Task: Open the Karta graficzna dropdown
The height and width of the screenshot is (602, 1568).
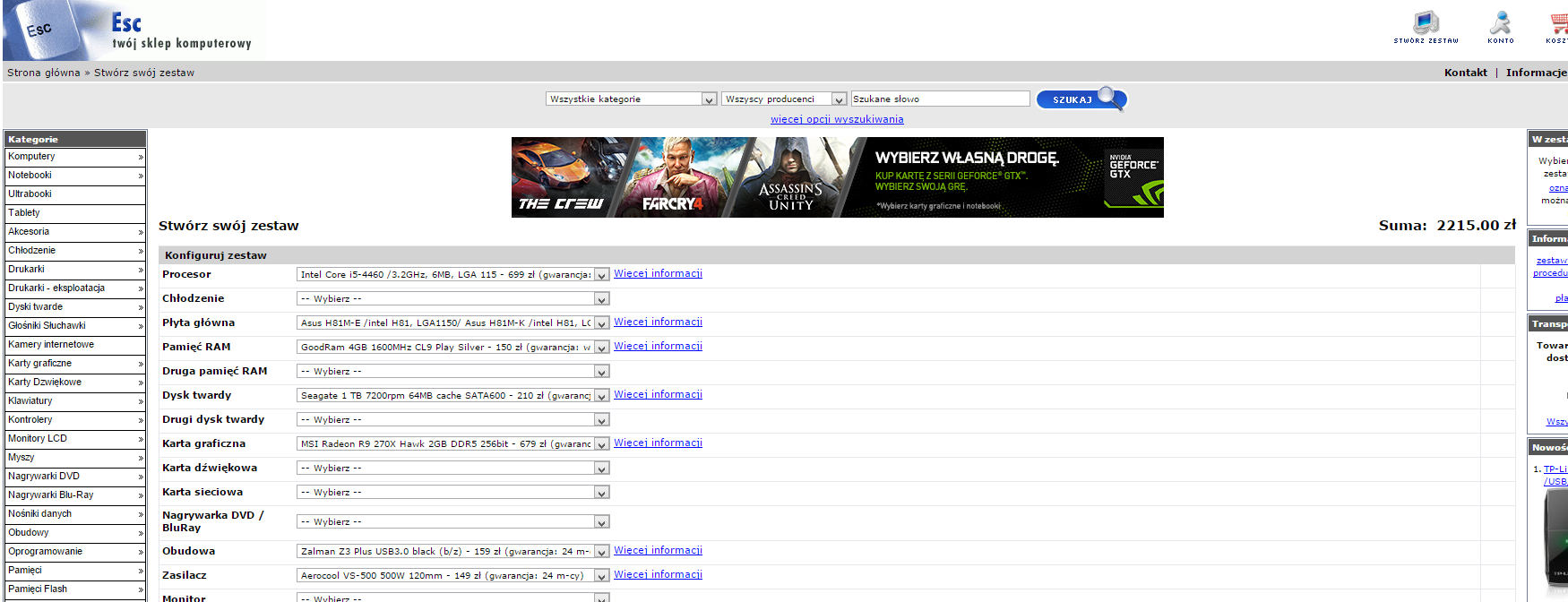Action: click(x=452, y=443)
